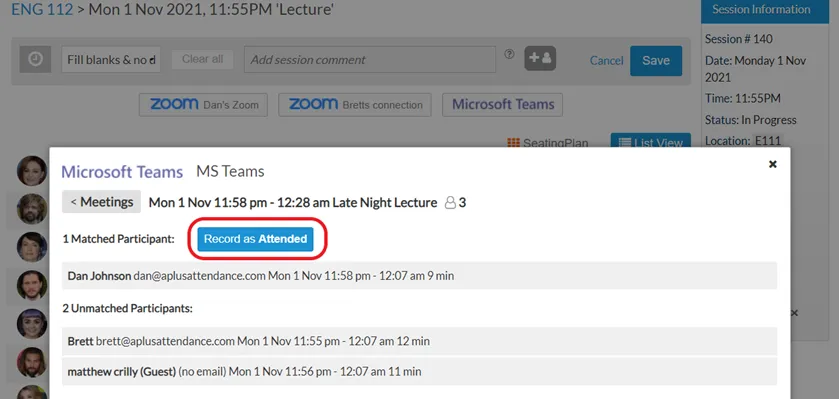The image size is (839, 399).
Task: Click the 'Session # 140' text
Action: coord(738,39)
